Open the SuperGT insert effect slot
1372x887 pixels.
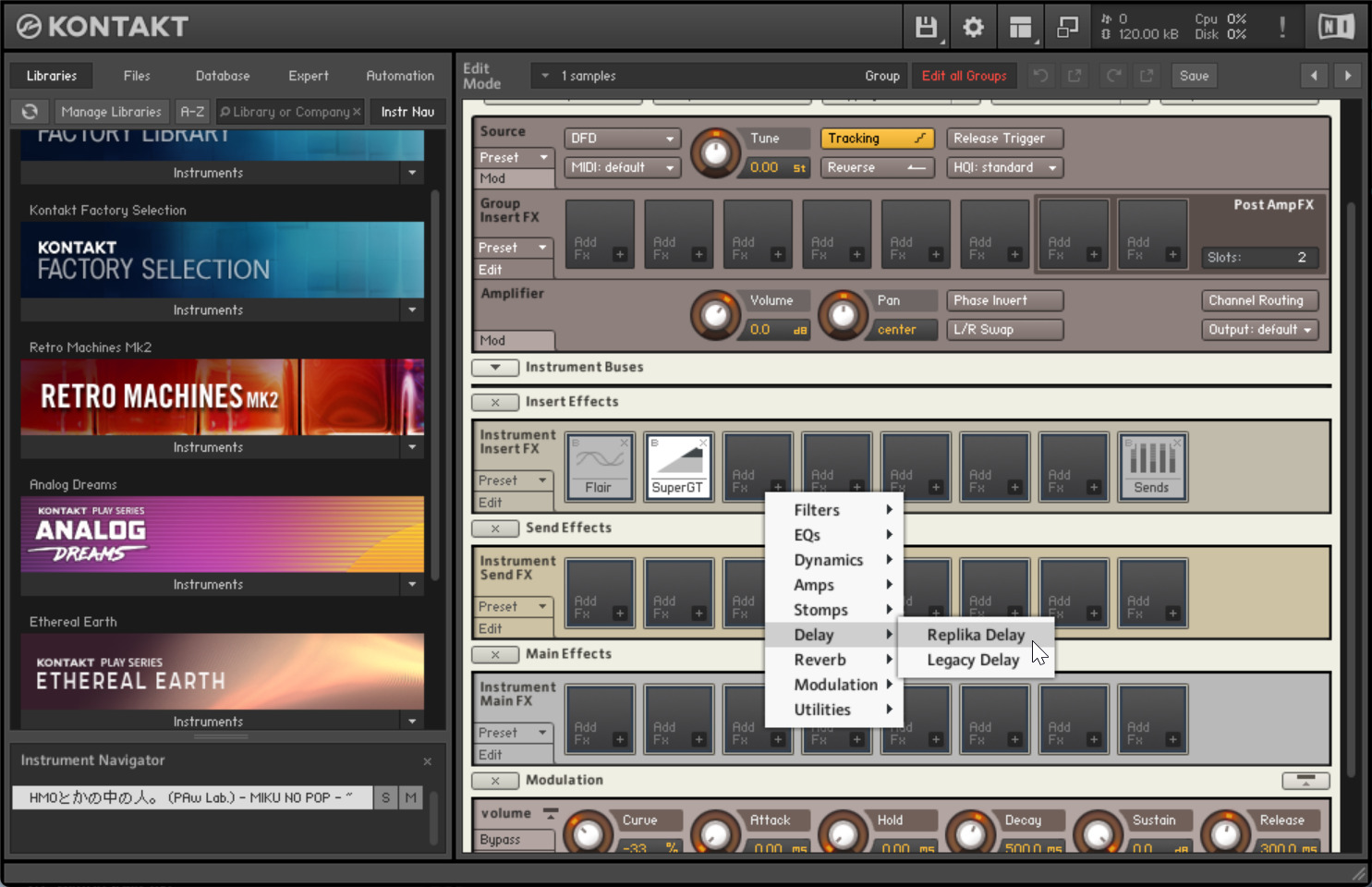pyautogui.click(x=678, y=467)
